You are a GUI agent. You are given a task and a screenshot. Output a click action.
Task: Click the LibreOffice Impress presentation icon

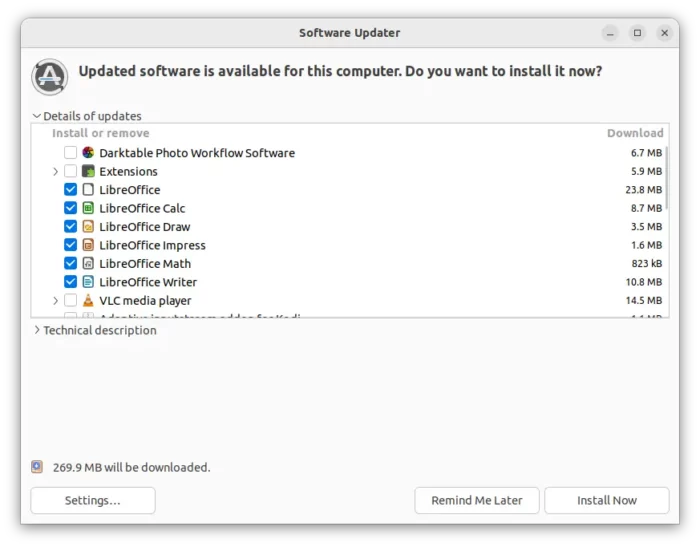pos(88,245)
